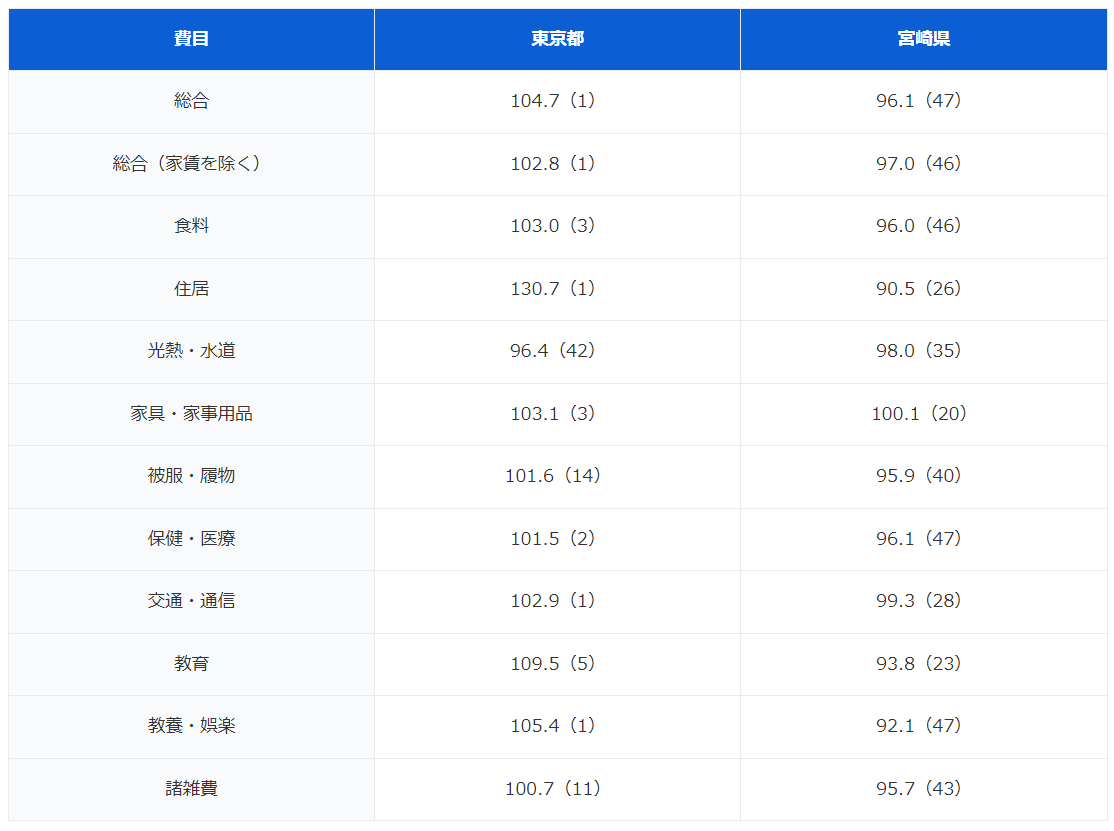Click the 102.9 (1) cell
The height and width of the screenshot is (831, 1114).
pos(557,601)
